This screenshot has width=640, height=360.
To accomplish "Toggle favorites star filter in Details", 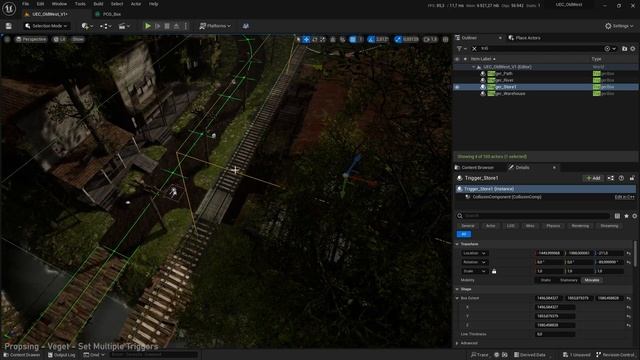I will 626,216.
